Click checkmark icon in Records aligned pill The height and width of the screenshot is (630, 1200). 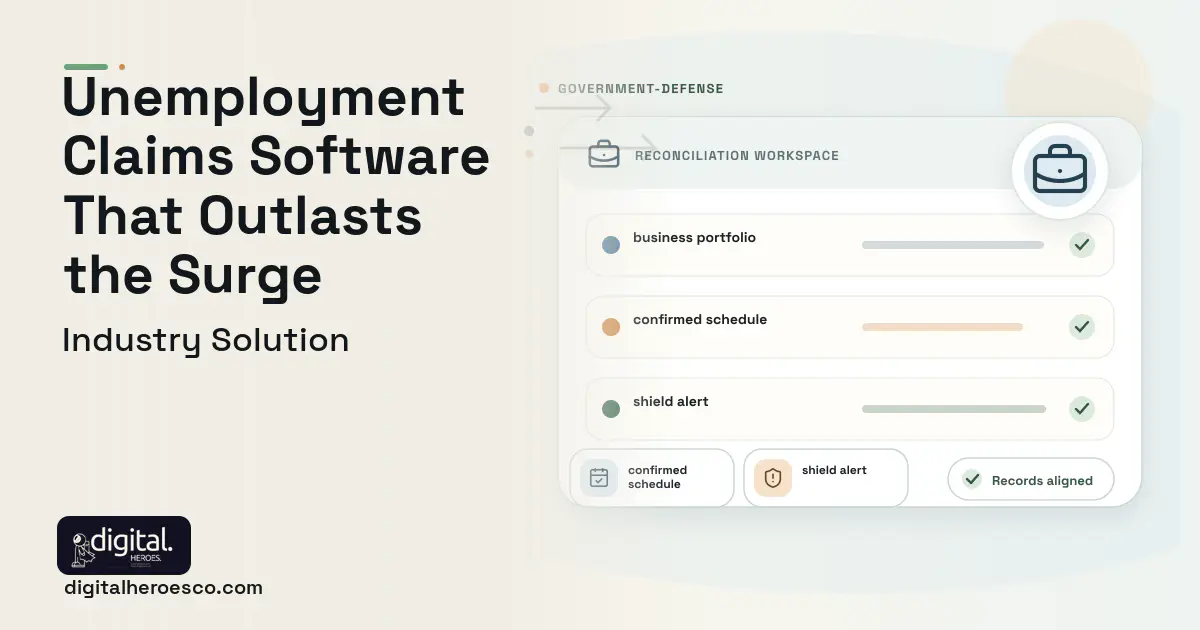(971, 479)
